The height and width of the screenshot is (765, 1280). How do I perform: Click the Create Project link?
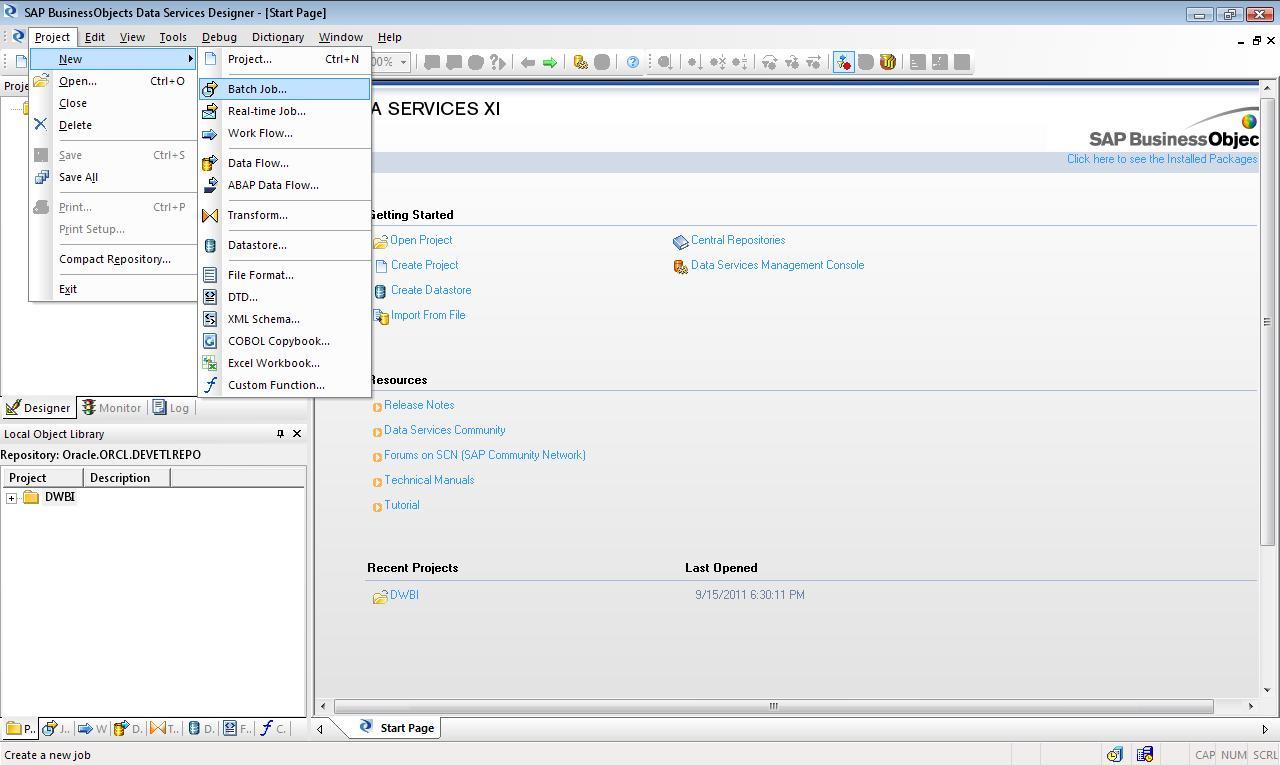click(424, 265)
